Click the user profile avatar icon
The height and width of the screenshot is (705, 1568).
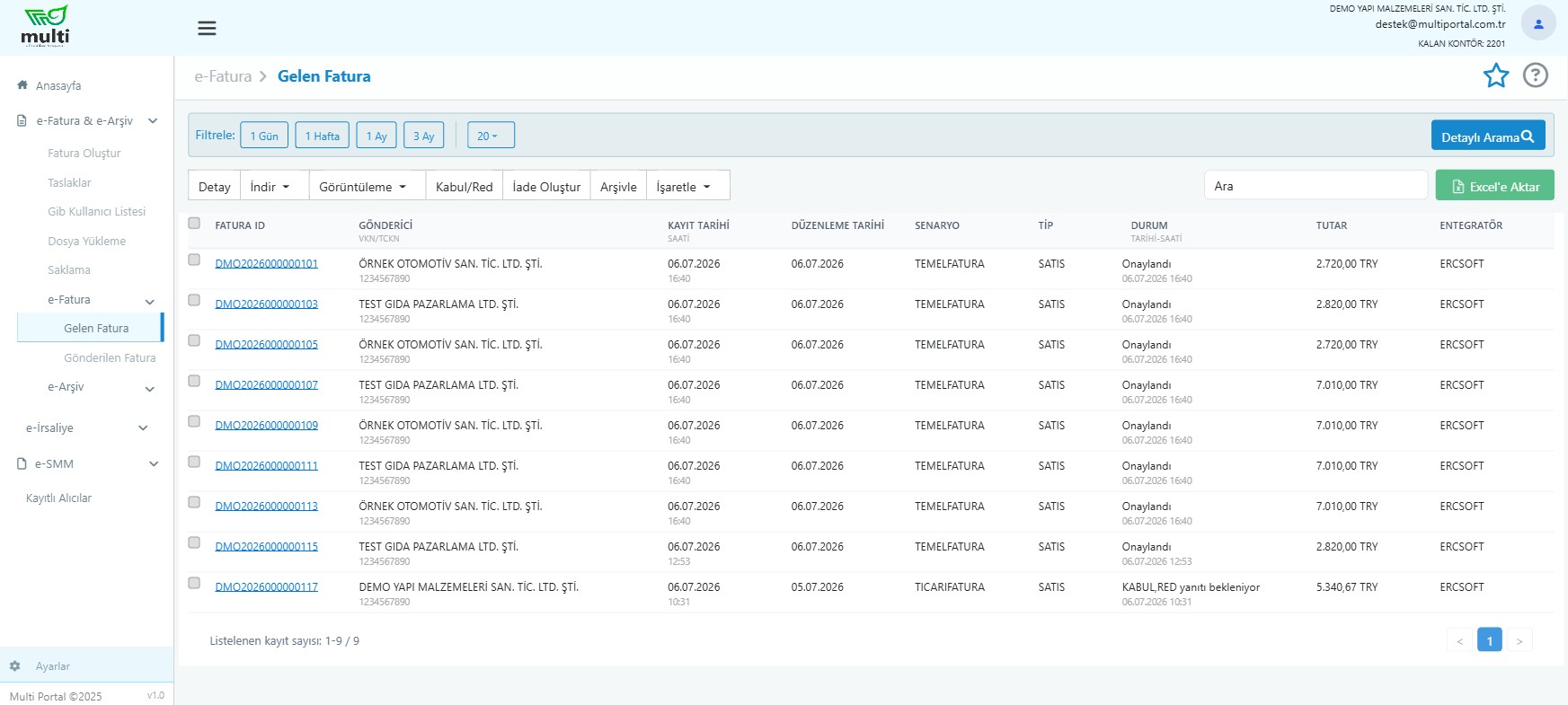tap(1538, 23)
